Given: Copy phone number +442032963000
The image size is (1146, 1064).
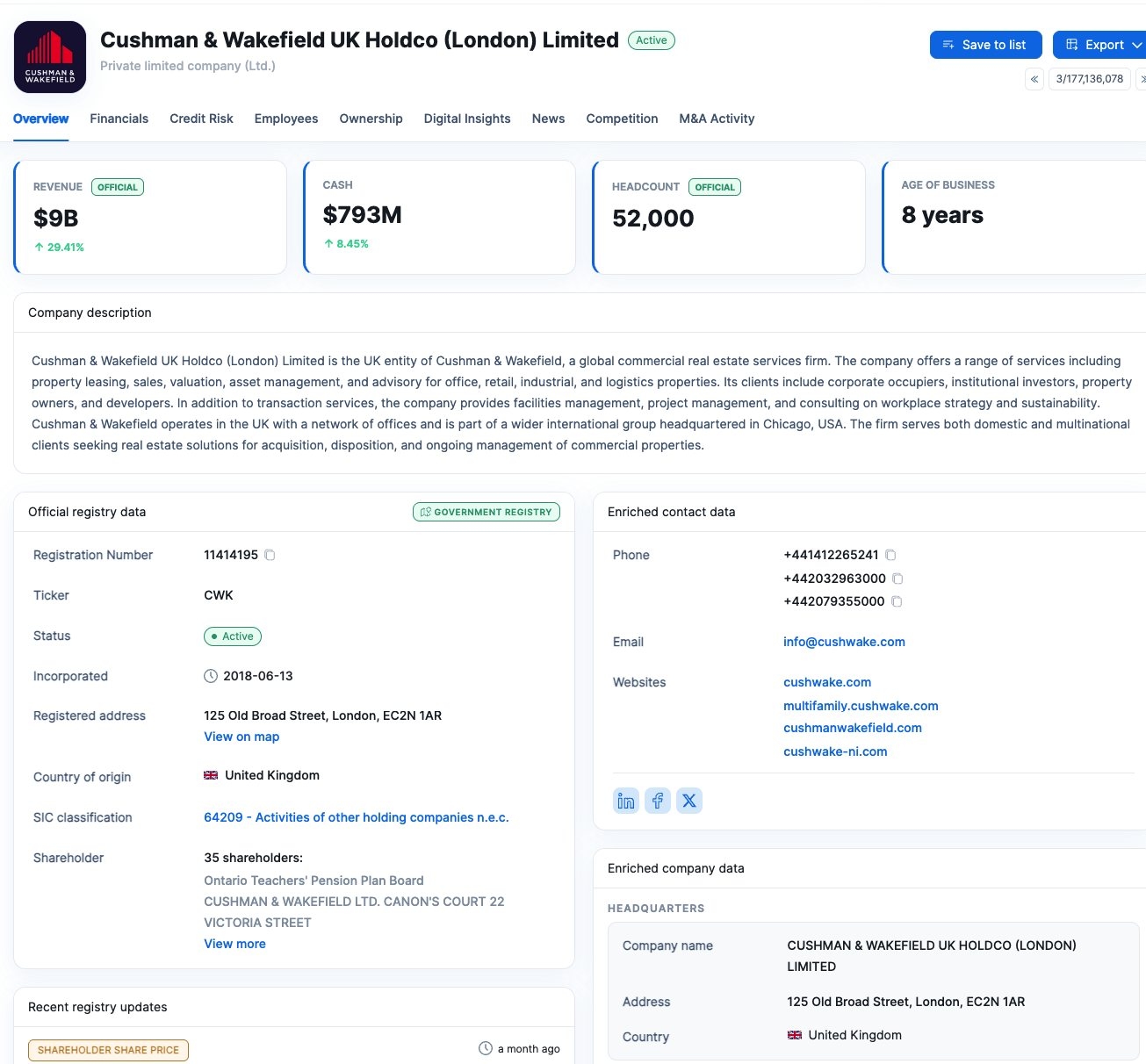Looking at the screenshot, I should [897, 579].
